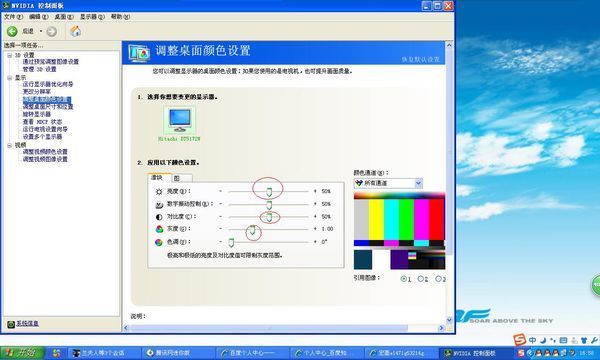Select the first slider settings tab
Screen dimensions: 600x360
[x=159, y=178]
